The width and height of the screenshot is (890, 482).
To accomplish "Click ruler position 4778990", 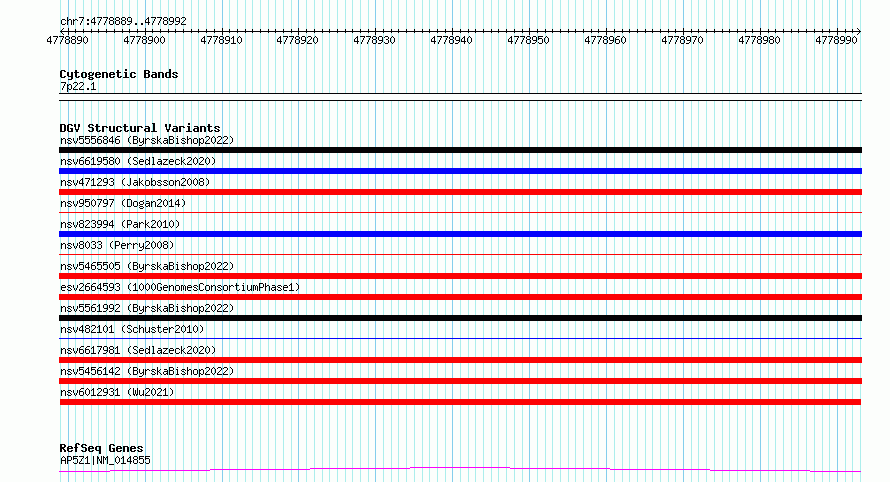I will coord(836,40).
